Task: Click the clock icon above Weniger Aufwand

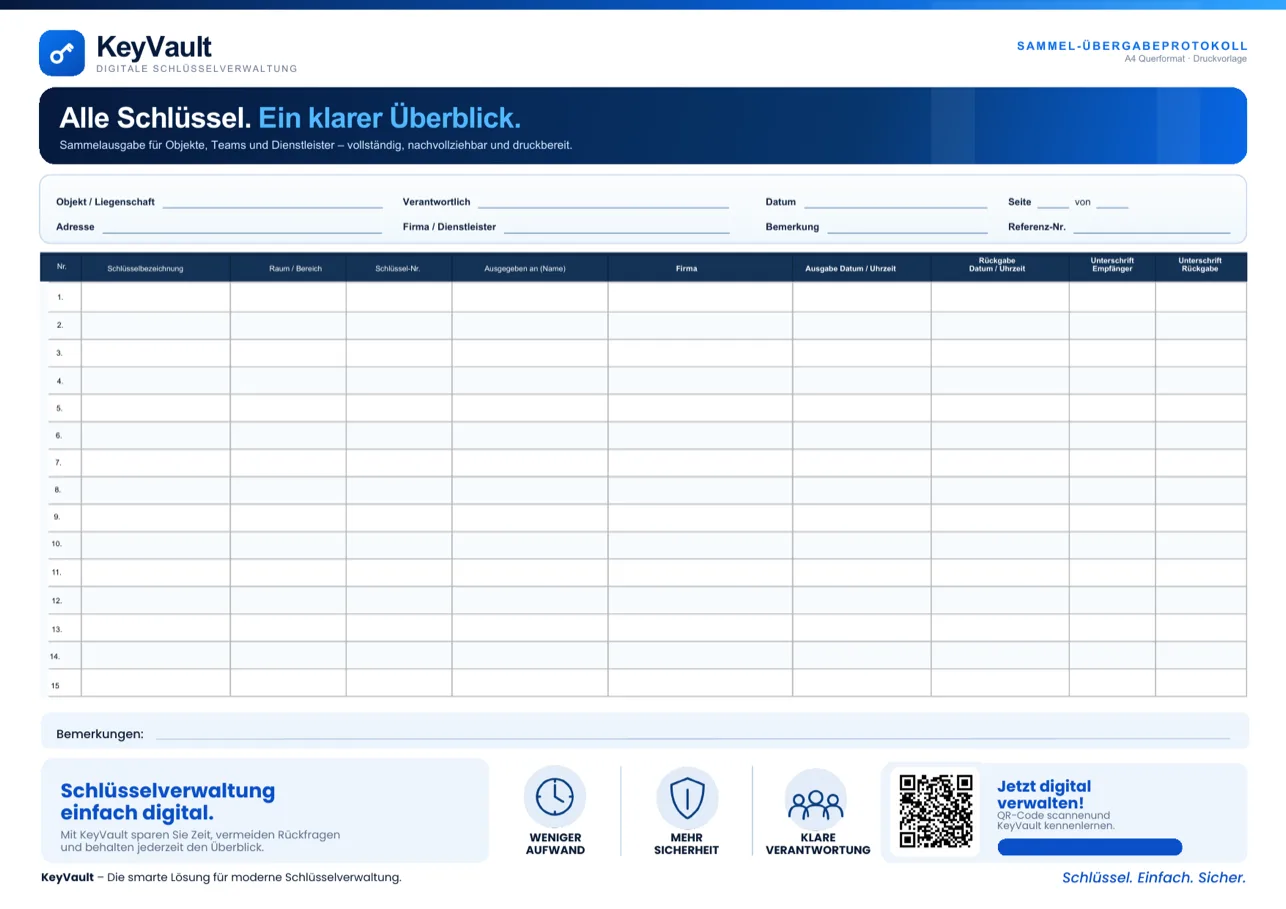Action: [x=555, y=797]
